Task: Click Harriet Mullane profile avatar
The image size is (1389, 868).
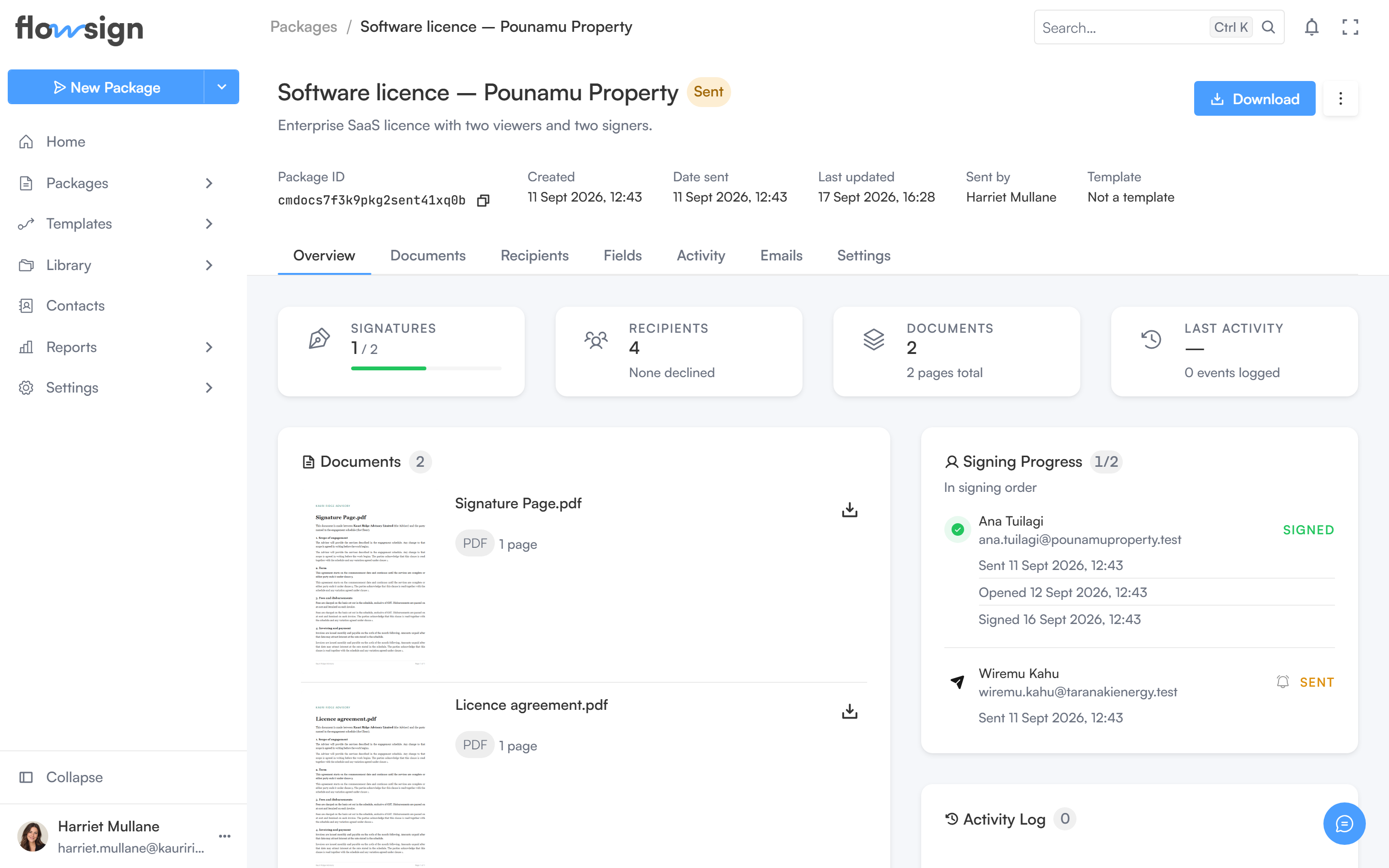Action: [33, 837]
